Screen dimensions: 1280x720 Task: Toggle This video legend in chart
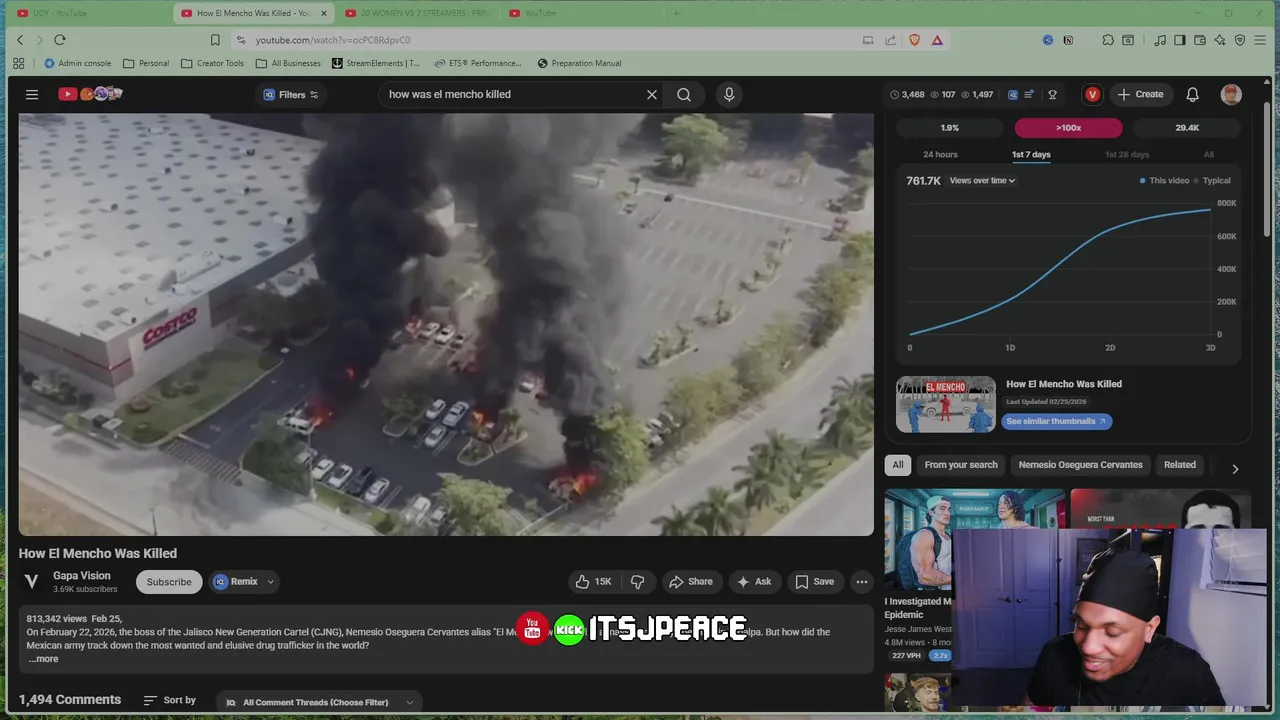1165,181
